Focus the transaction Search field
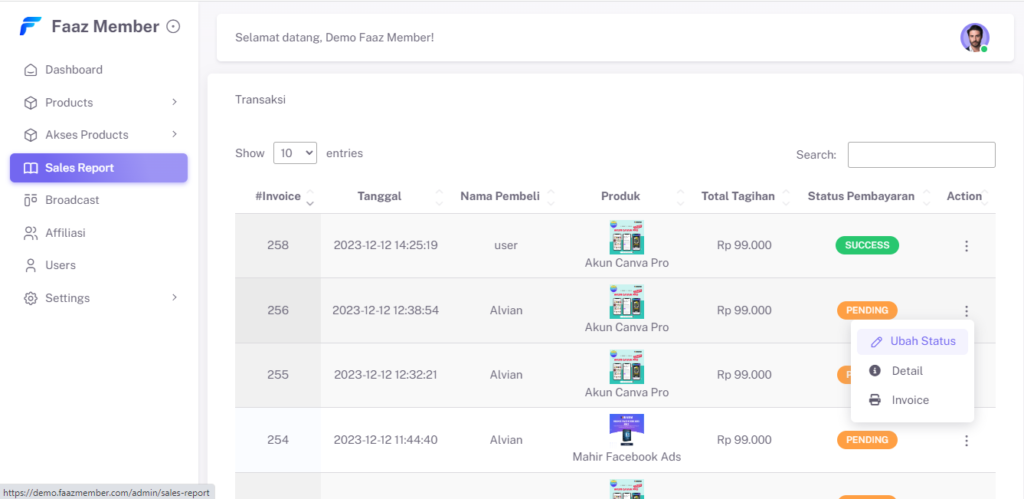Image resolution: width=1024 pixels, height=499 pixels. tap(921, 155)
